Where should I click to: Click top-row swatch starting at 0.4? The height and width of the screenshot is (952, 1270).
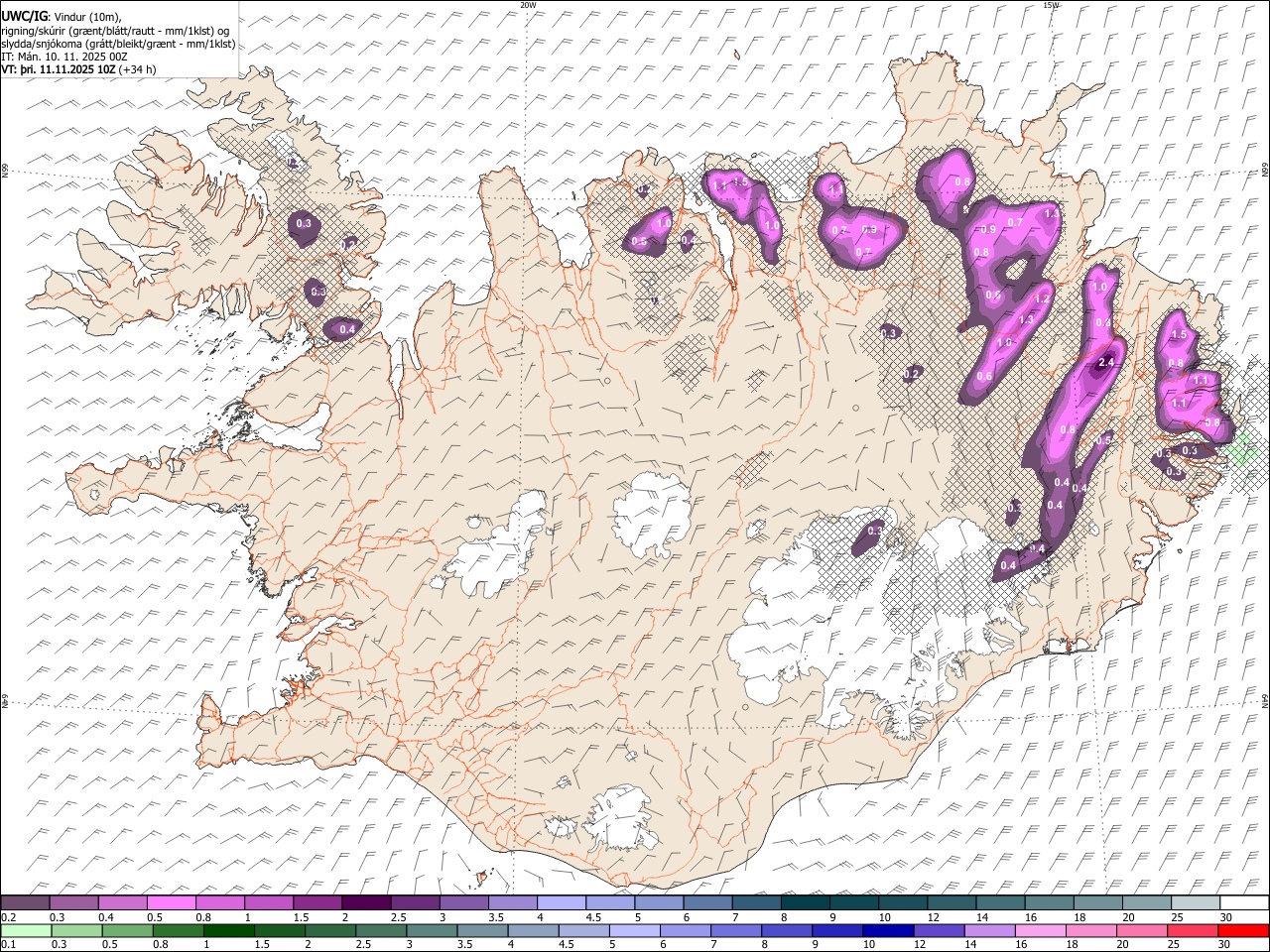click(x=122, y=902)
